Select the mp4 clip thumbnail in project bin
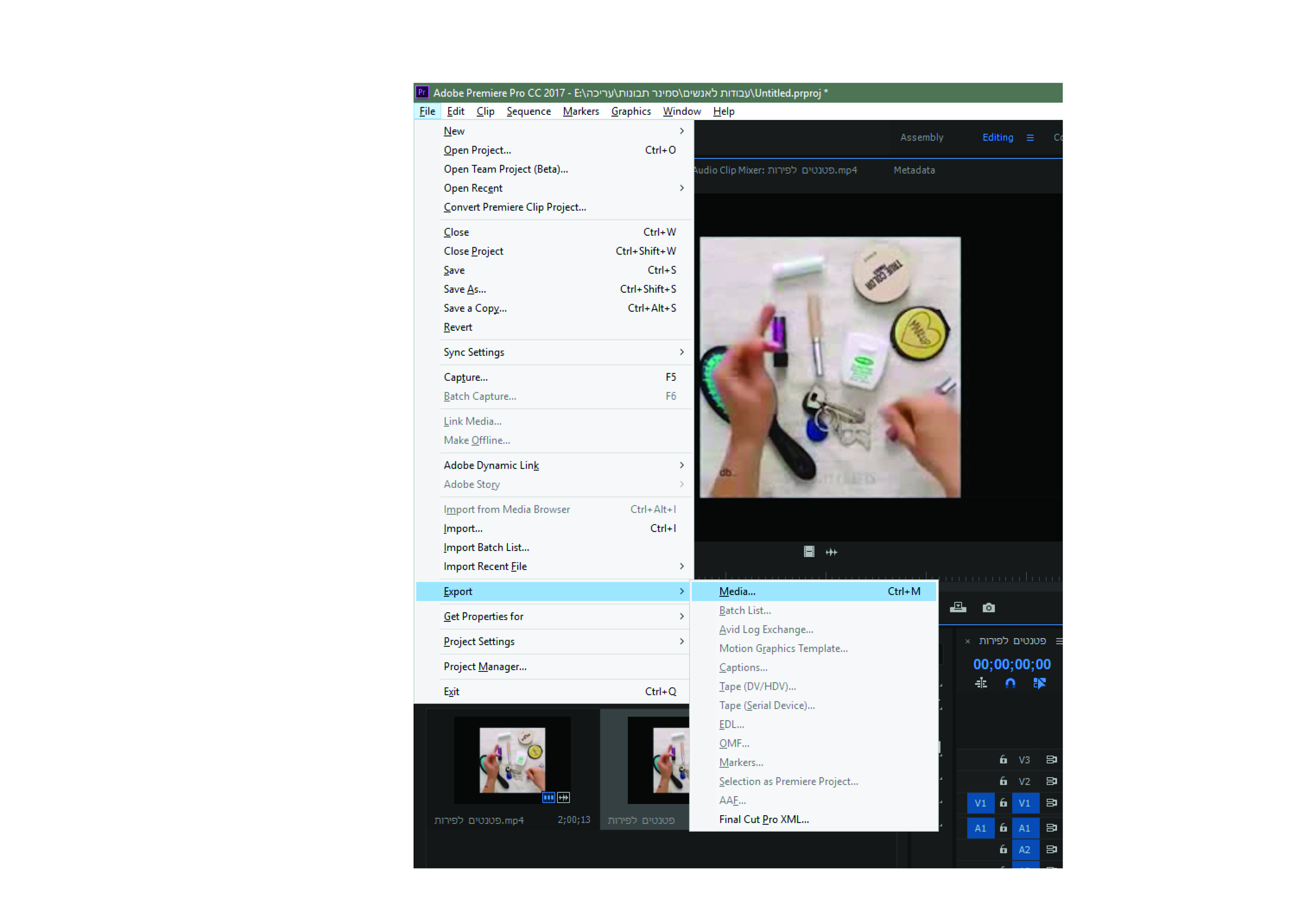The height and width of the screenshot is (924, 1307). coord(512,760)
